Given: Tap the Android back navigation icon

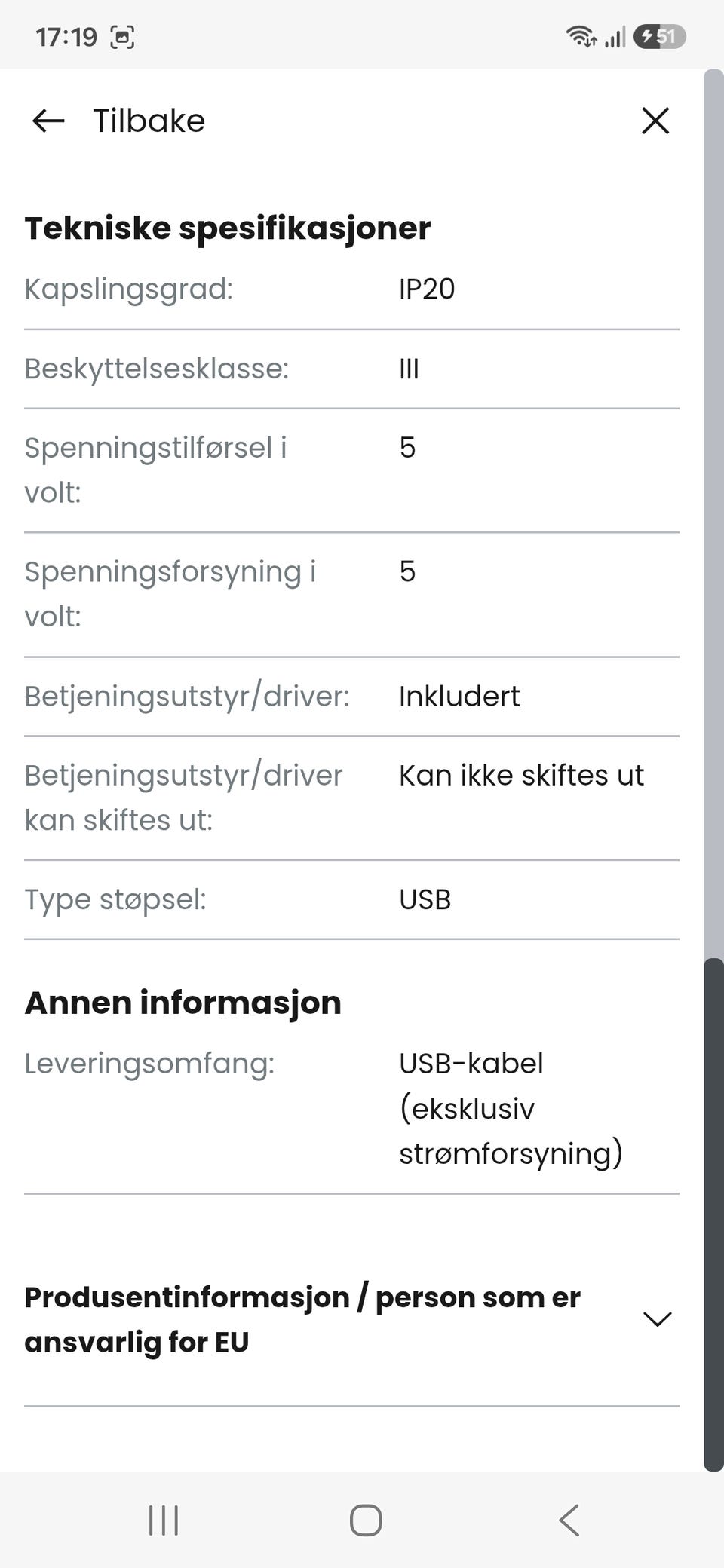Looking at the screenshot, I should (569, 1521).
